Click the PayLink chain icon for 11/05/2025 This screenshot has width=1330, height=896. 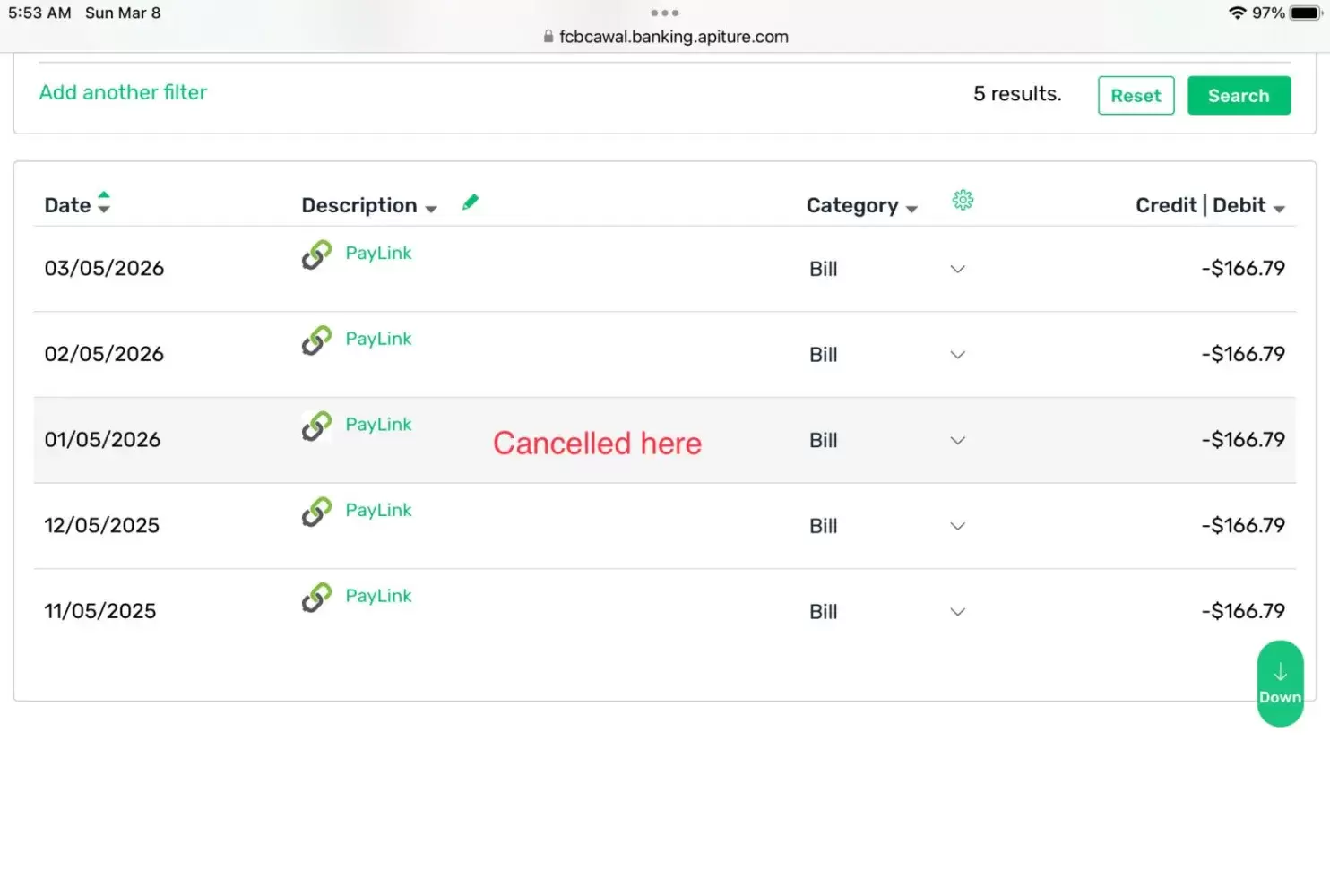coord(316,598)
